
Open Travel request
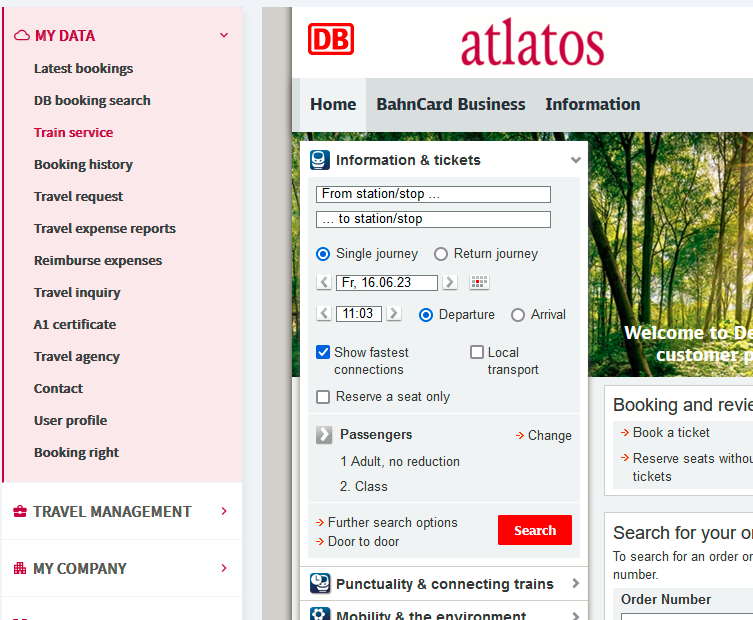click(x=78, y=196)
